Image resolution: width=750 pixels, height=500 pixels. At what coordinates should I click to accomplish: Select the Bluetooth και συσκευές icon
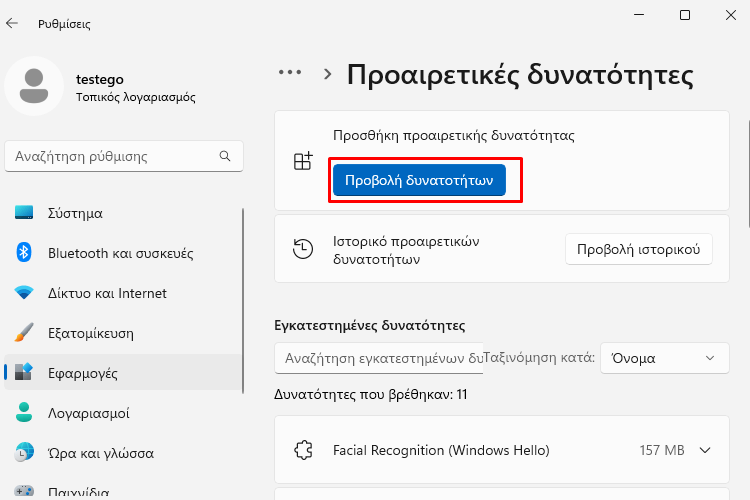point(24,252)
